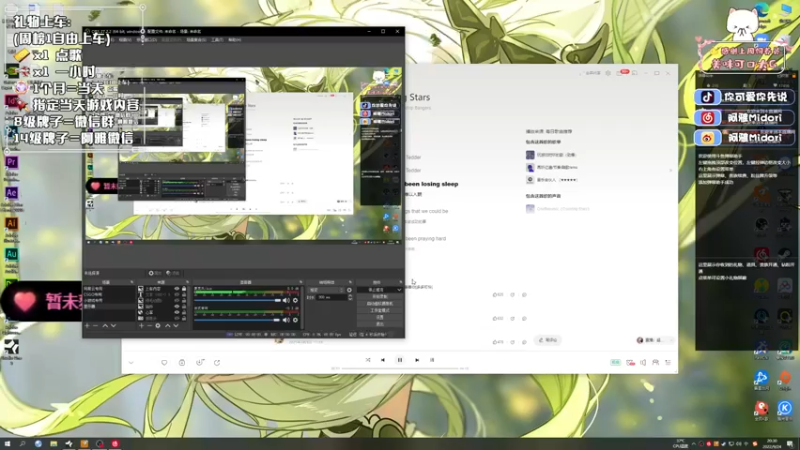The image size is (800, 450).
Task: Open source properties gear below sources list
Action: [x=158, y=326]
